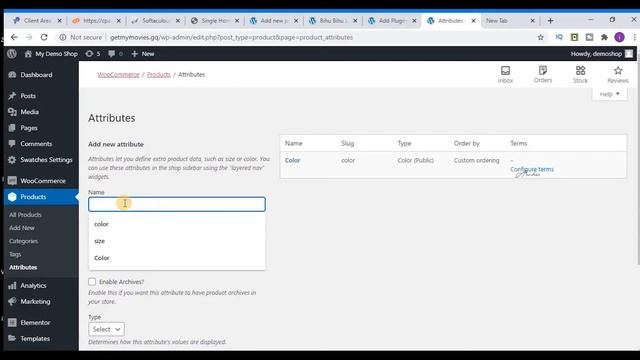
Task: Click the Order by column header
Action: [x=467, y=143]
